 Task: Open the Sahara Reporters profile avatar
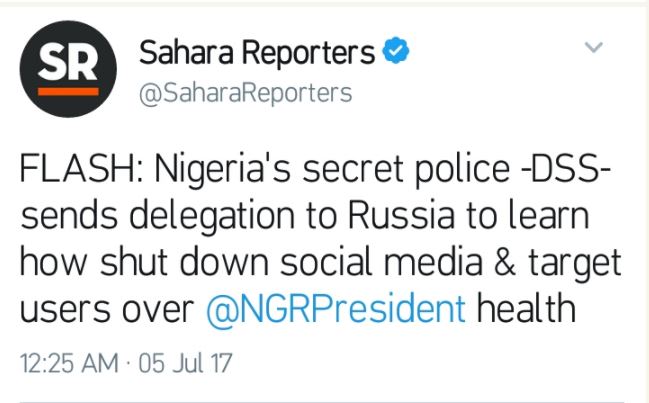(68, 70)
